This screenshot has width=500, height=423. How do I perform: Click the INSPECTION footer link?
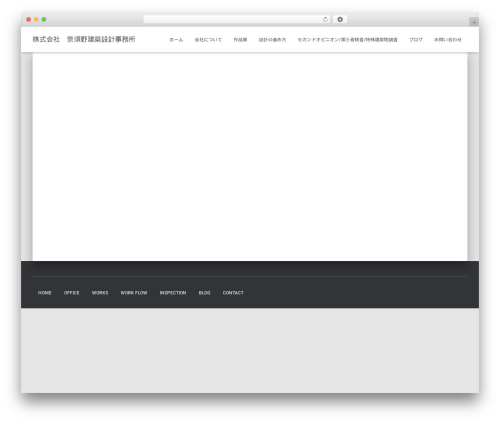(x=173, y=293)
